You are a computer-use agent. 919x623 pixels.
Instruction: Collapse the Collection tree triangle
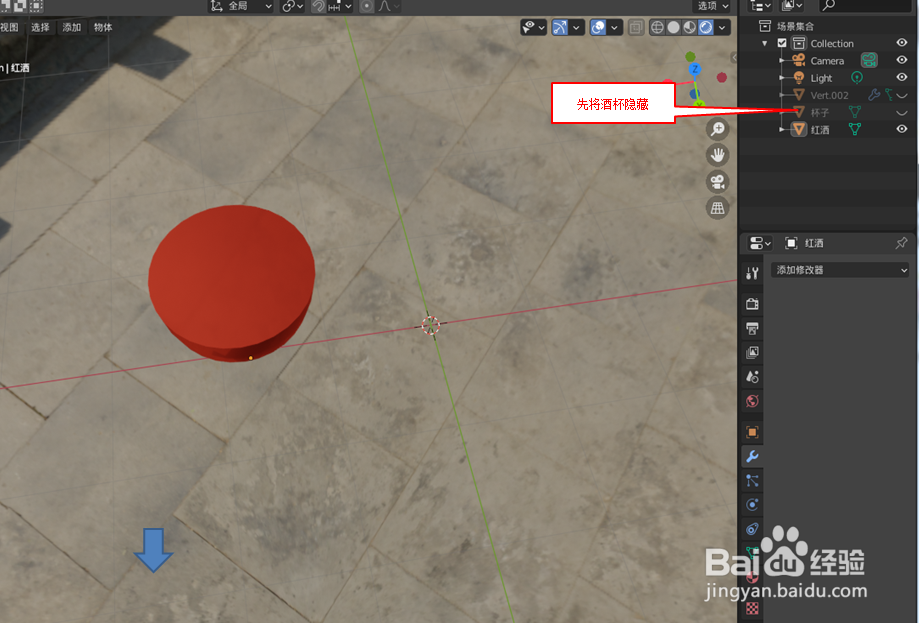coord(764,43)
